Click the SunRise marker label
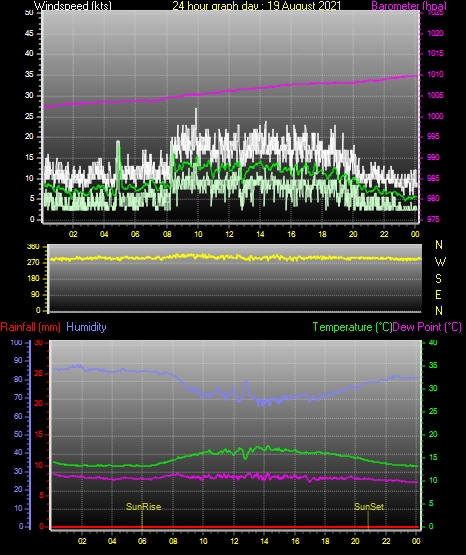The image size is (466, 555). pos(143,507)
